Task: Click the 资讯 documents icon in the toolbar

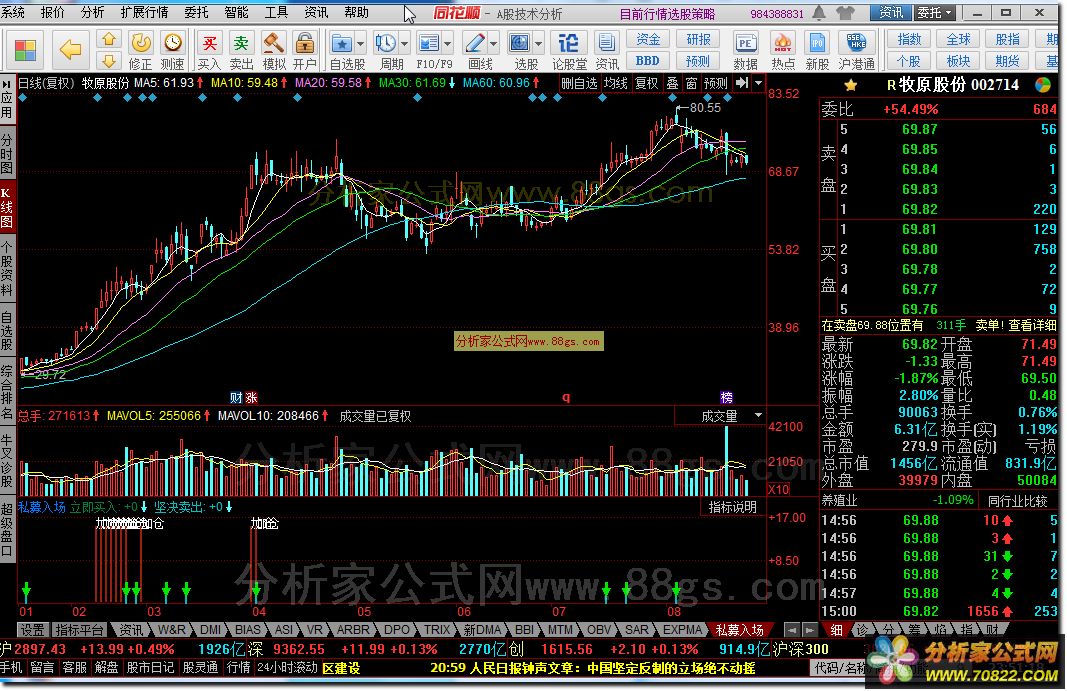Action: click(x=606, y=44)
